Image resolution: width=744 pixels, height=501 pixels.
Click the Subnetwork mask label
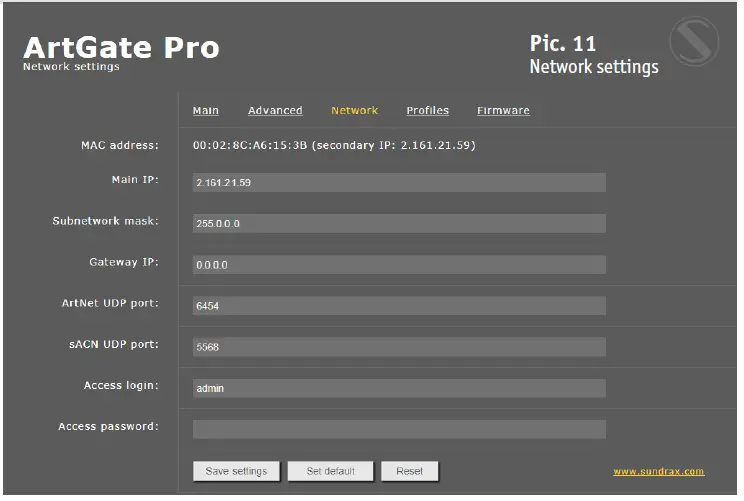pos(105,221)
